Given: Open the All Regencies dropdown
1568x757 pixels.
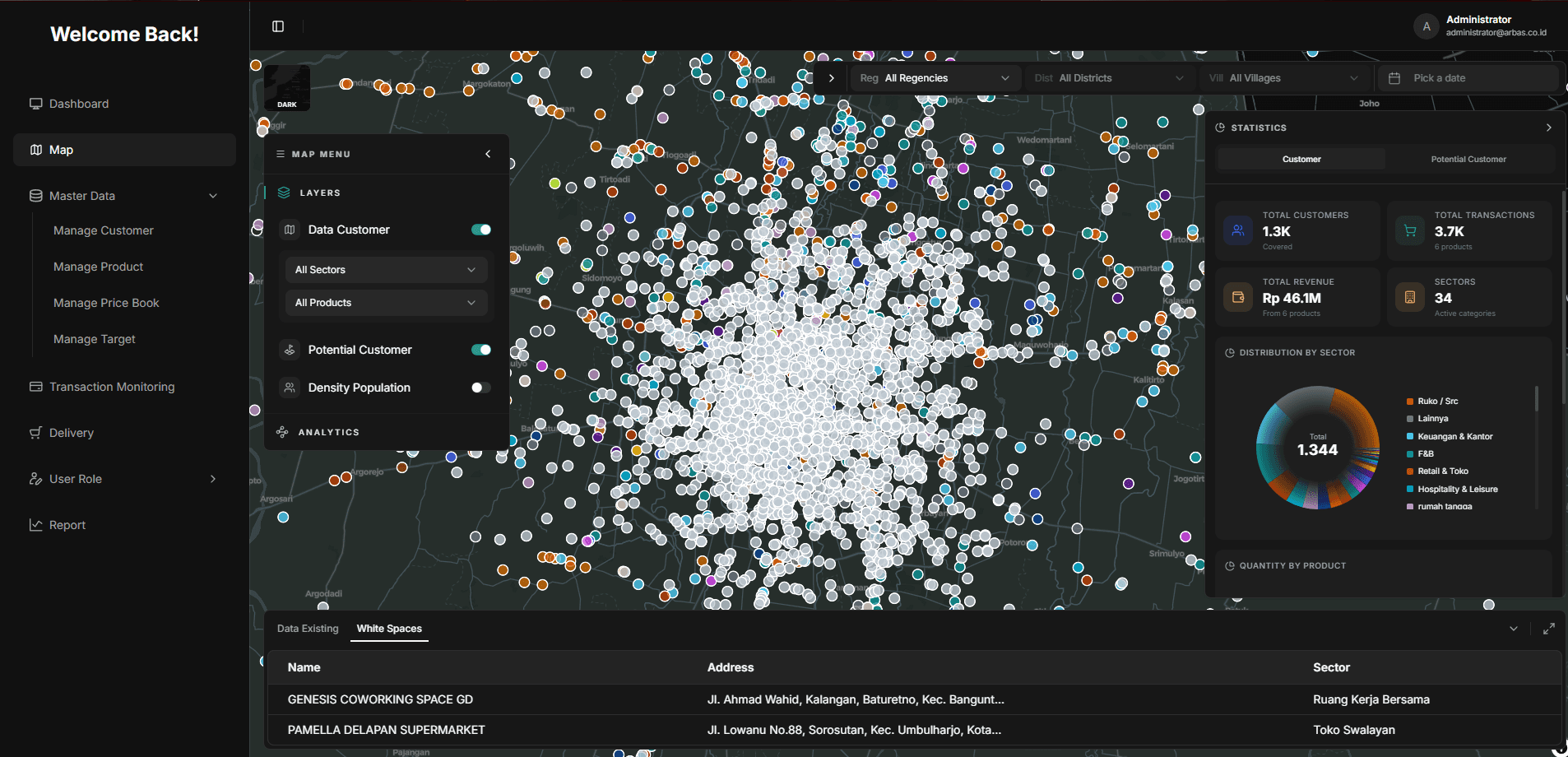Looking at the screenshot, I should point(935,78).
